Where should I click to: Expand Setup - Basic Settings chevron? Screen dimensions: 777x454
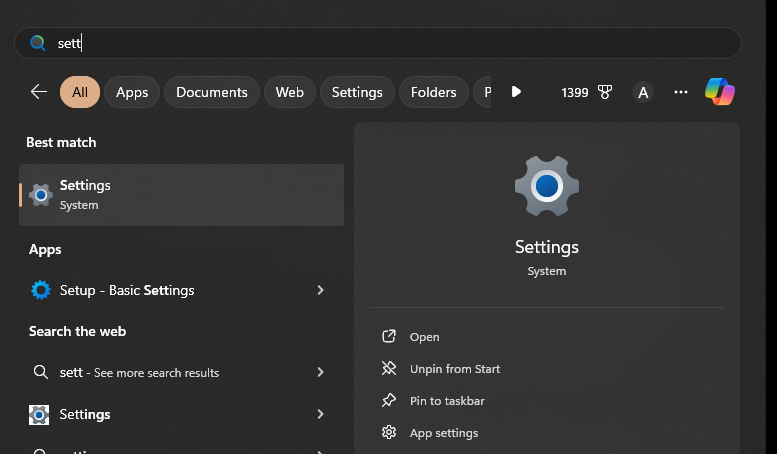coord(321,290)
